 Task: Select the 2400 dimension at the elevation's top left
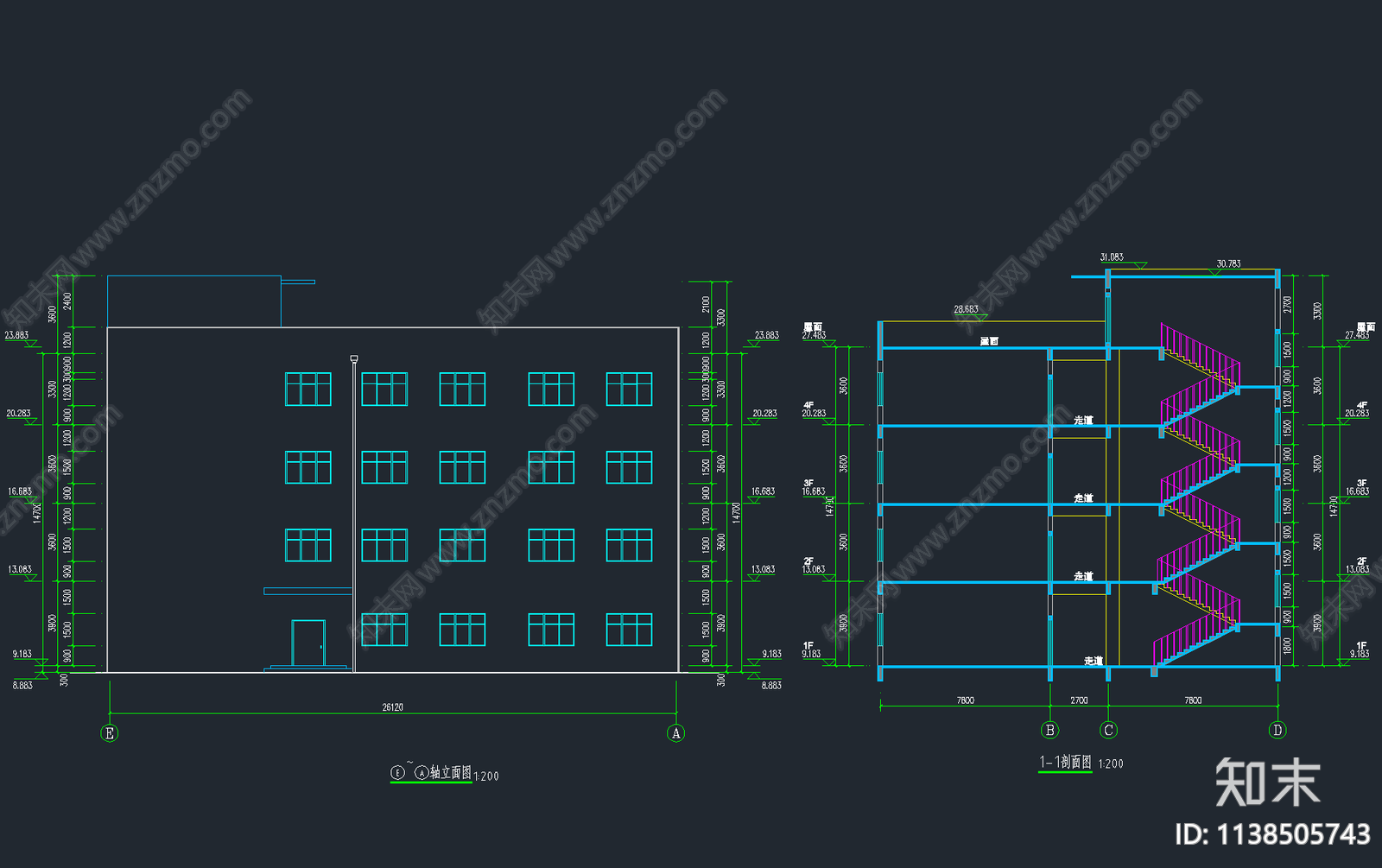(x=67, y=301)
